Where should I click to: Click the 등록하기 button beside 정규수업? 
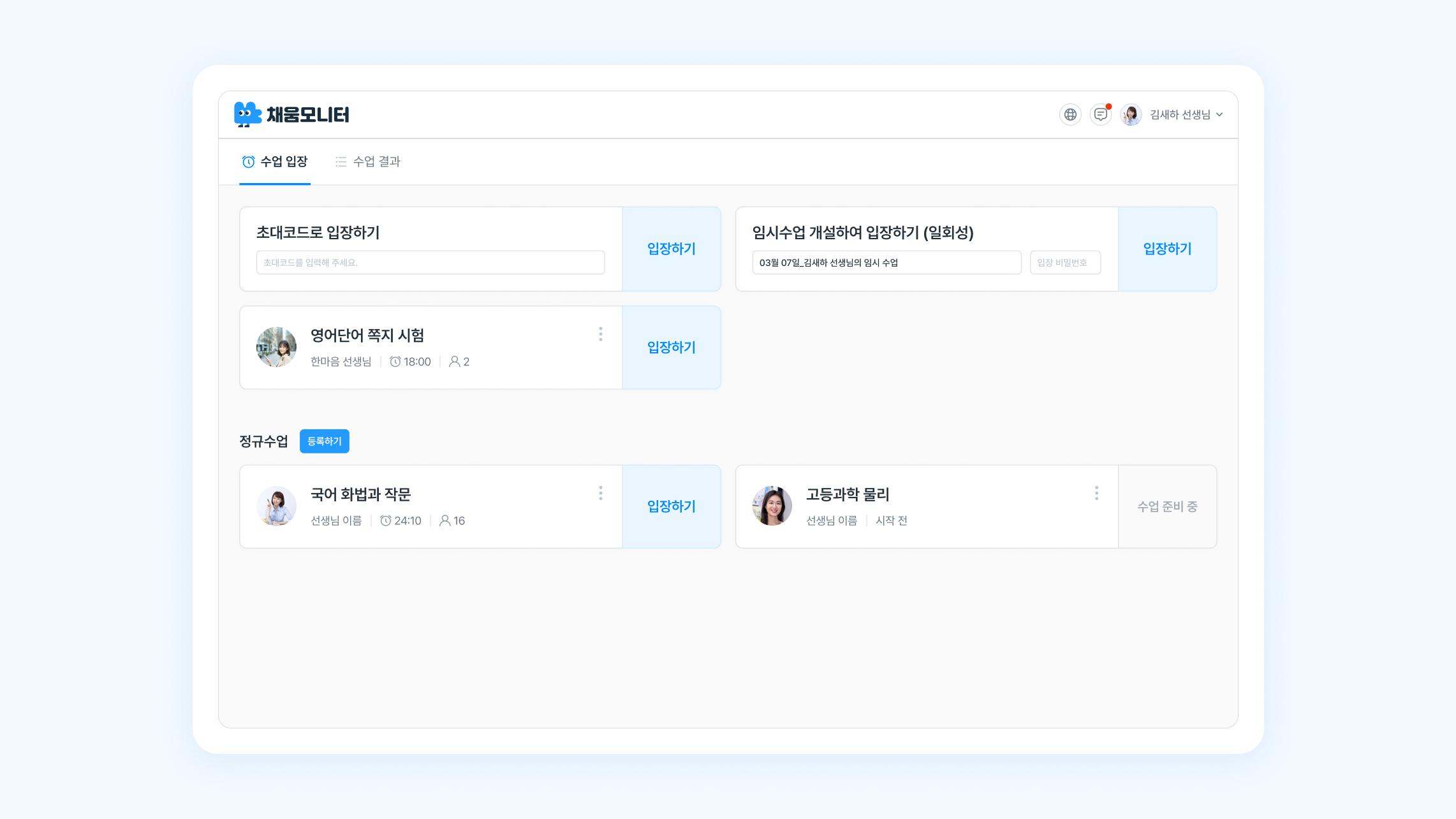tap(324, 441)
